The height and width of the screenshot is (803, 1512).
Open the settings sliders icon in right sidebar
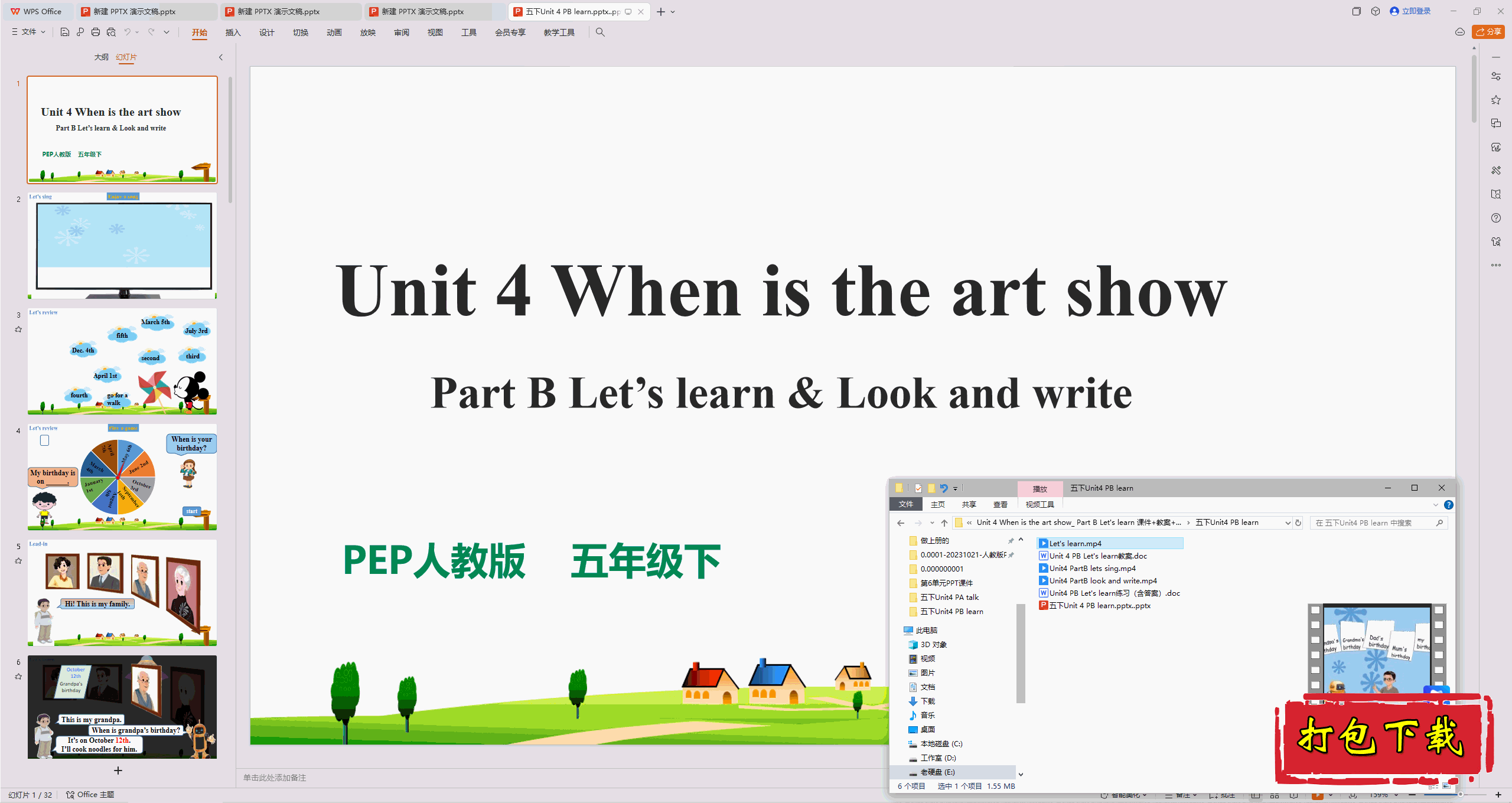coord(1496,76)
